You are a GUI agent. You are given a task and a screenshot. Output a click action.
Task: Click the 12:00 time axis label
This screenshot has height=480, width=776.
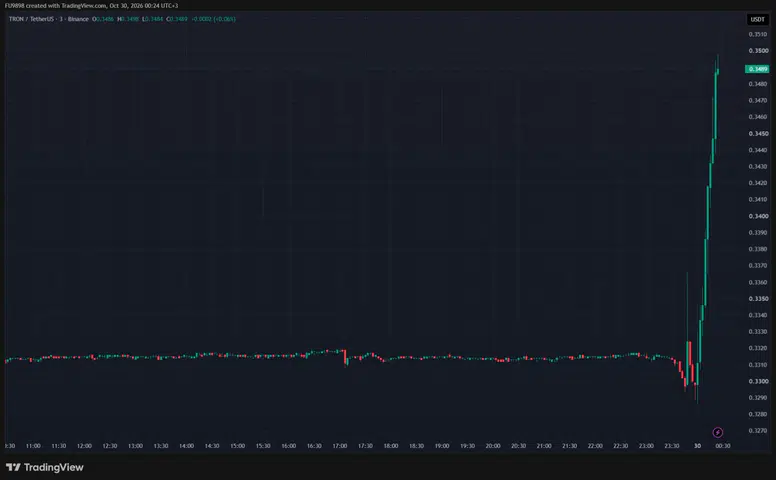tap(84, 446)
